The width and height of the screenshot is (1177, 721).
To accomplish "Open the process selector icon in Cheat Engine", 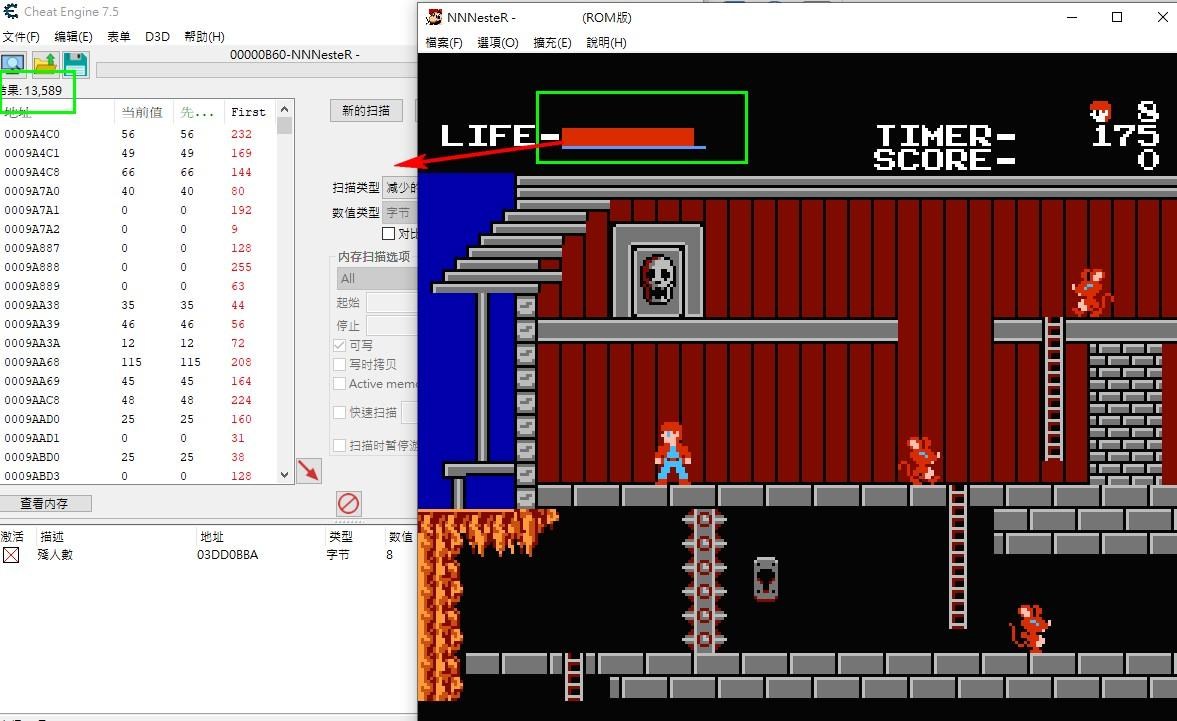I will click(13, 65).
